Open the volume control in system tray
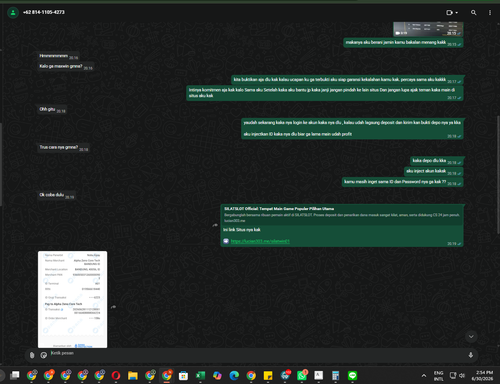This screenshot has width=500, height=384. [462, 376]
